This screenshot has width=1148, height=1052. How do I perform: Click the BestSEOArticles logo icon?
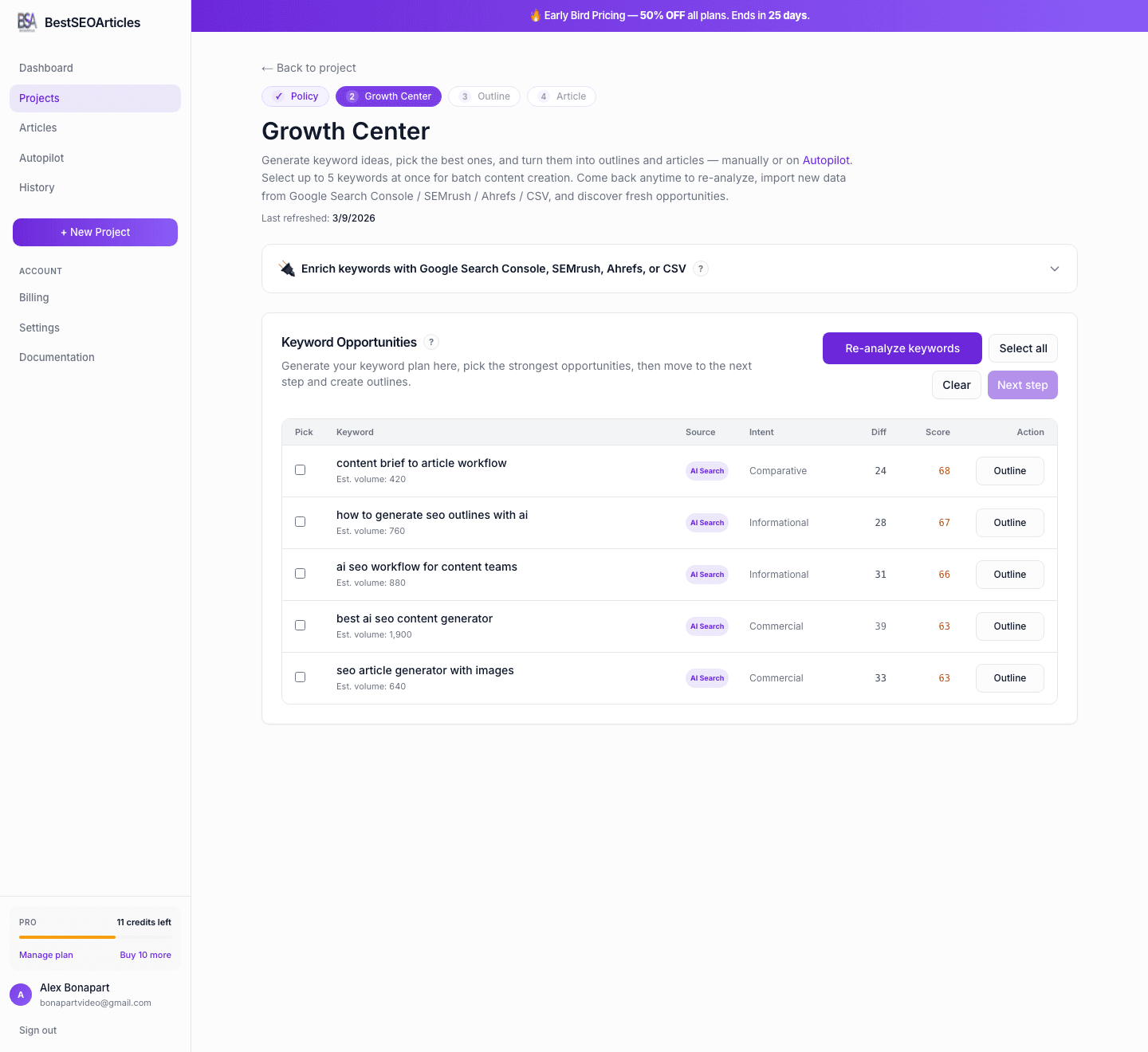click(x=27, y=22)
